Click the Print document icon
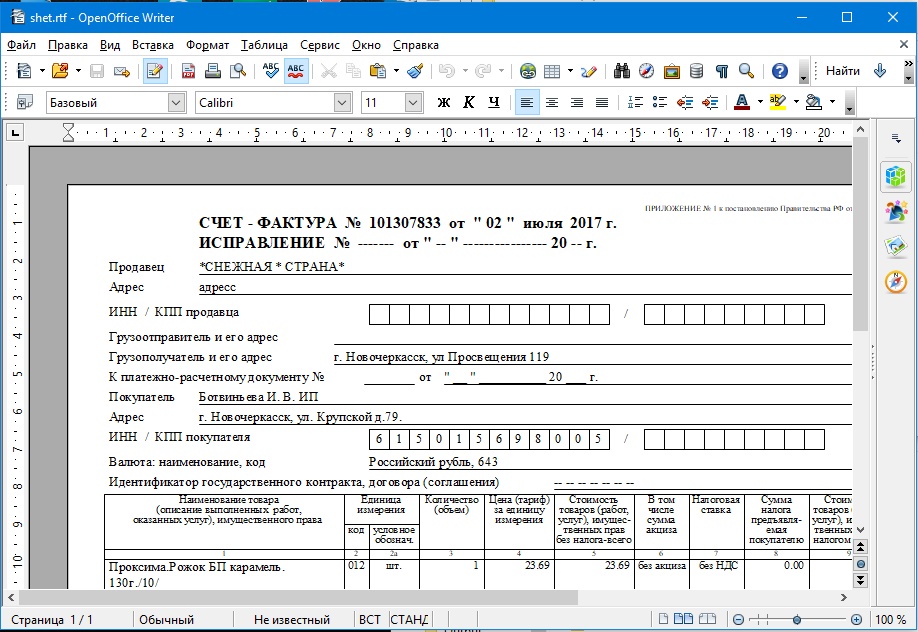This screenshot has height=632, width=918. (213, 71)
